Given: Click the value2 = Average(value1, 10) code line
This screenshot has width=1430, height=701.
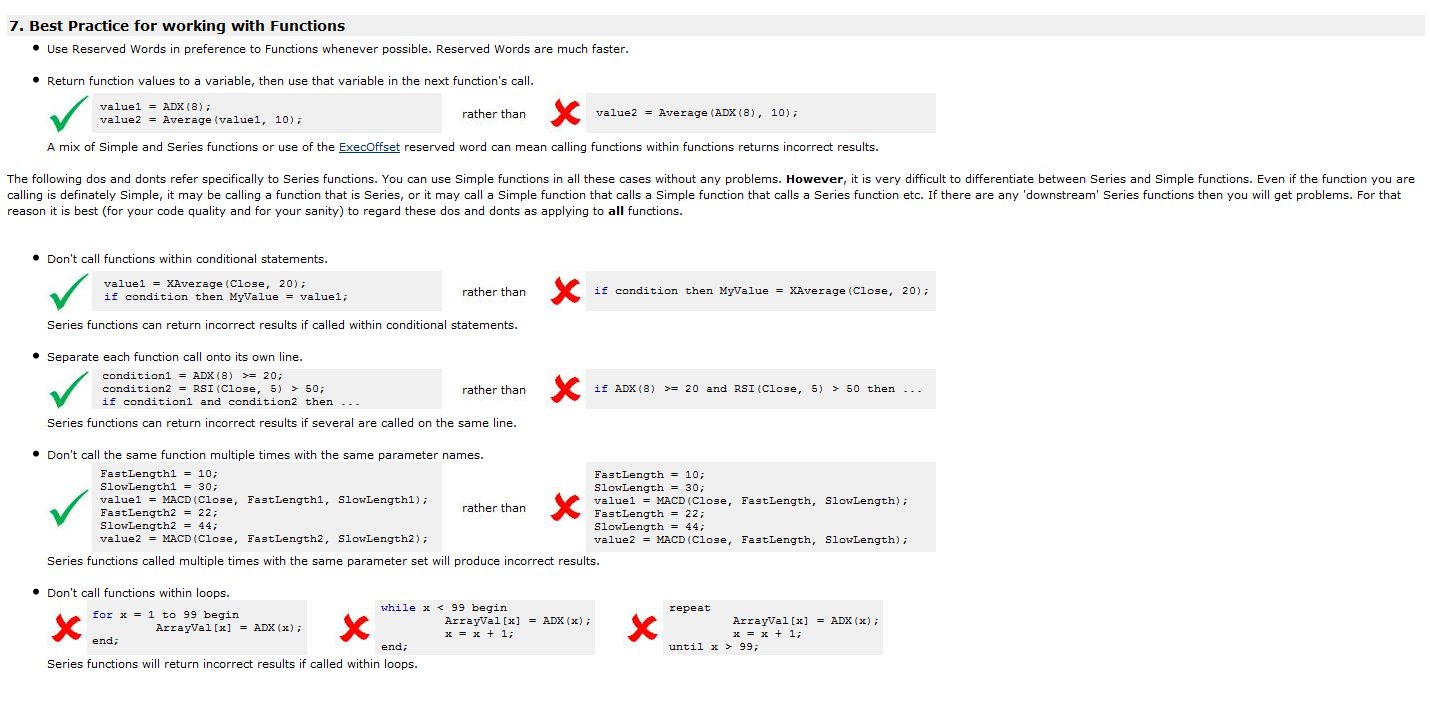Looking at the screenshot, I should pyautogui.click(x=201, y=120).
